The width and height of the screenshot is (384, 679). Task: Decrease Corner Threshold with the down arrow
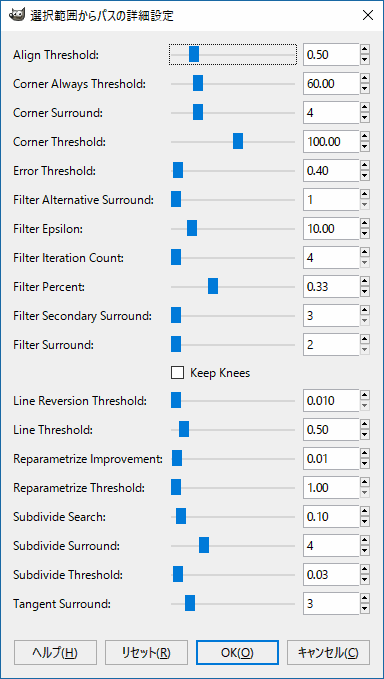click(x=365, y=147)
